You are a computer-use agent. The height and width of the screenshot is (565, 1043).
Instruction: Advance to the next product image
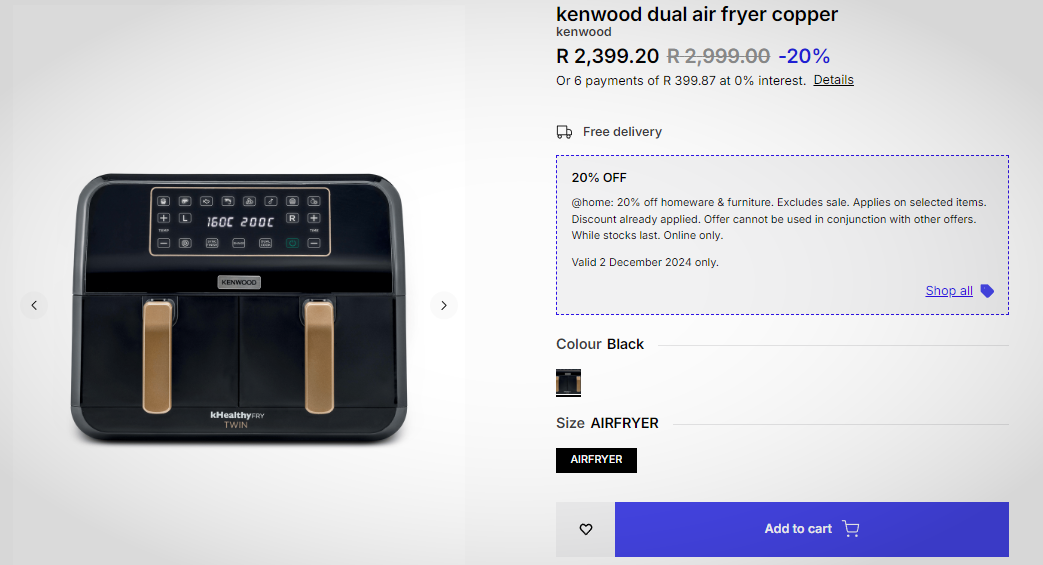point(443,306)
